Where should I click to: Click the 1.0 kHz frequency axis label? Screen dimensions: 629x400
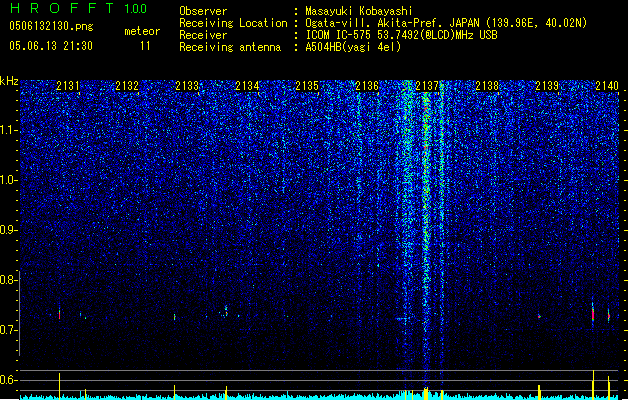point(8,180)
